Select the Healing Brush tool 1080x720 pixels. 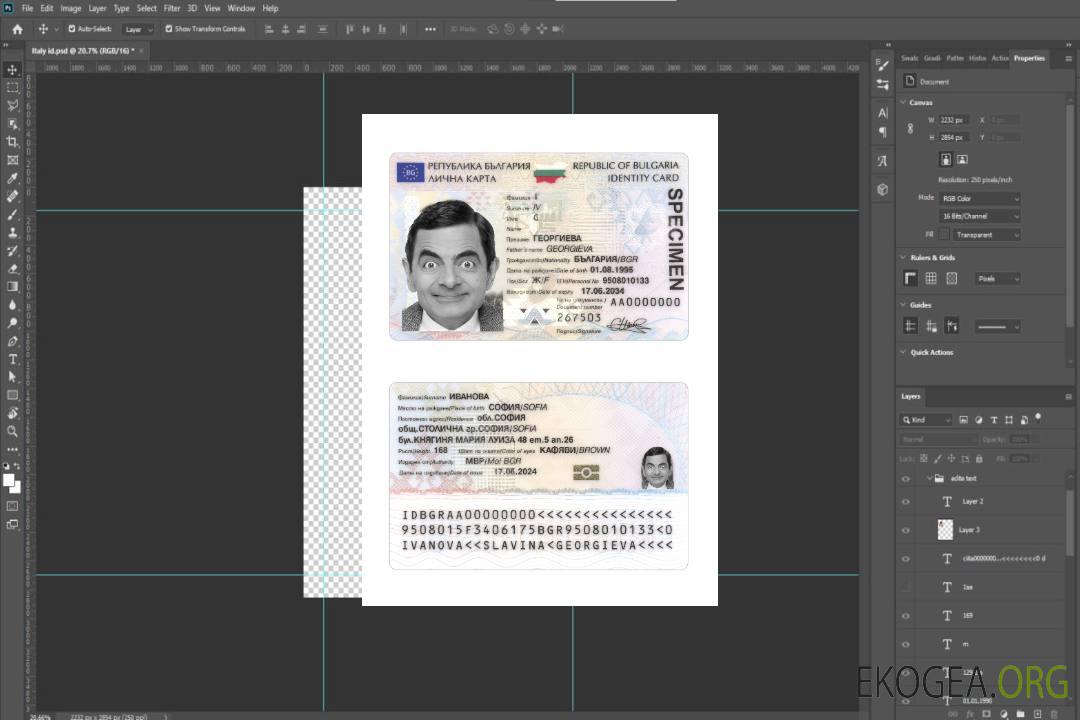12,196
